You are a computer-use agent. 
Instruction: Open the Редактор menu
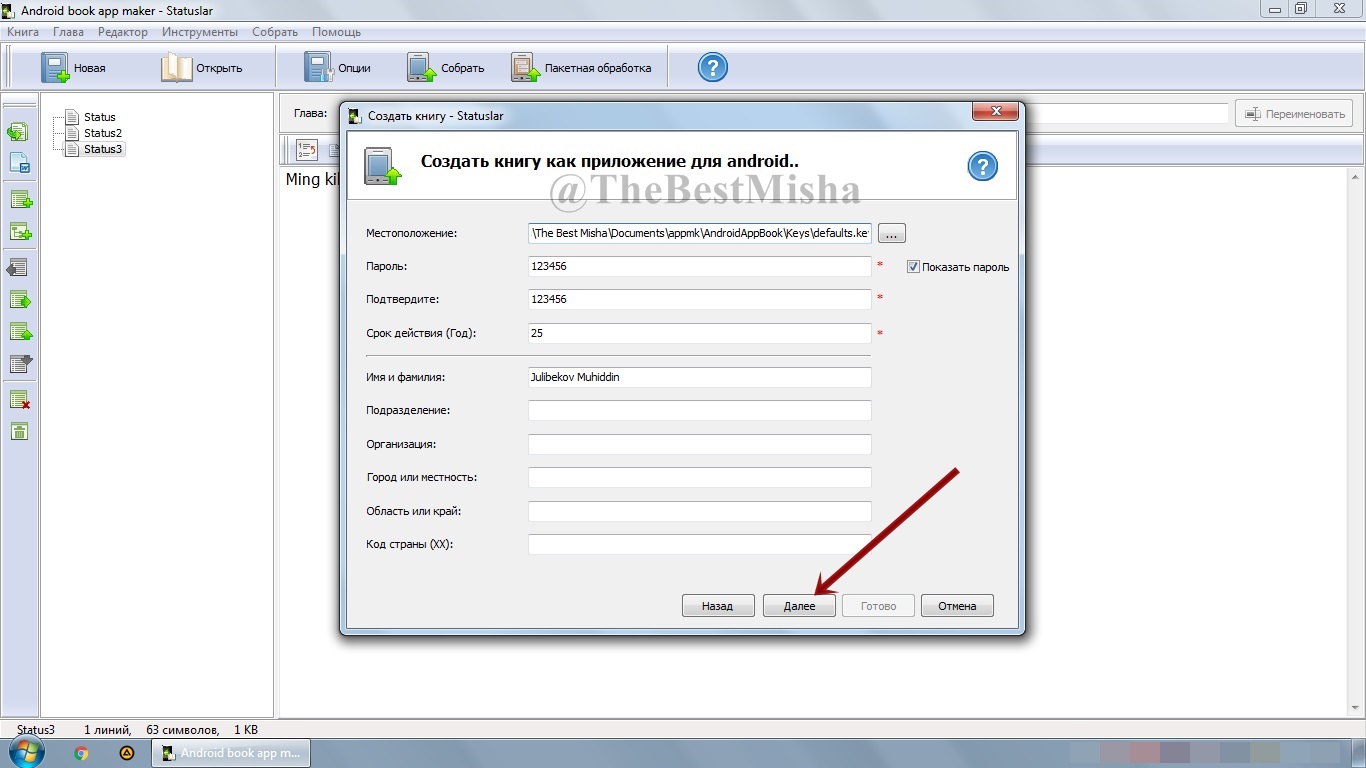coord(122,32)
